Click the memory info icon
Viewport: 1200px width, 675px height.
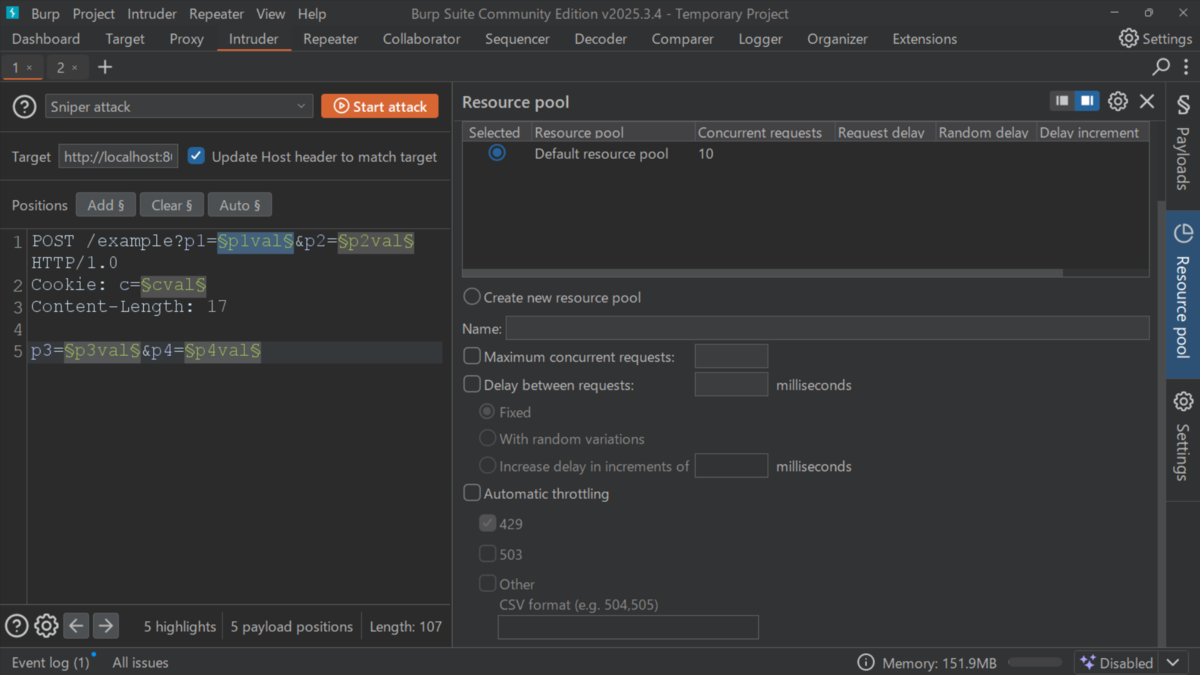(x=866, y=662)
